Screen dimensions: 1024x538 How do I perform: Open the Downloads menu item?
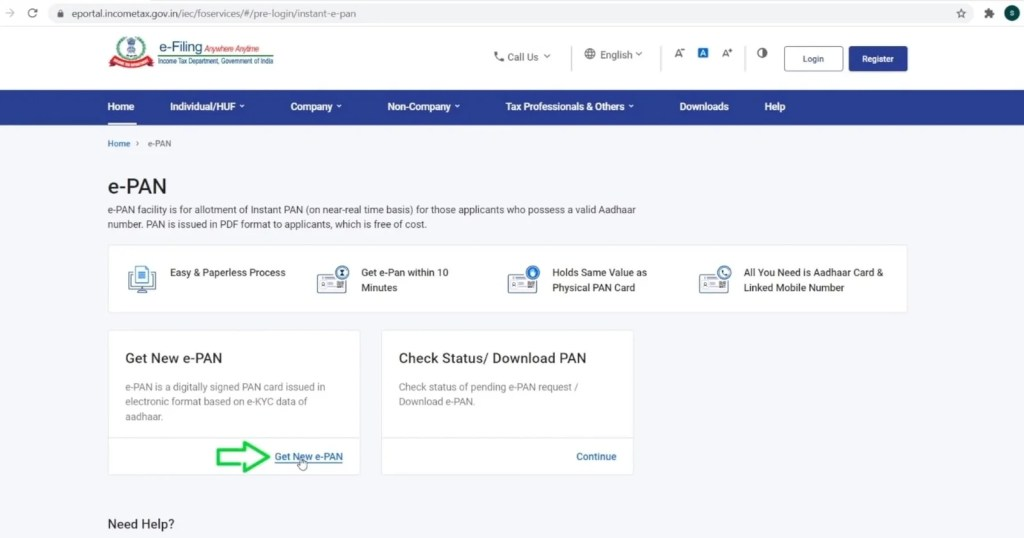pyautogui.click(x=703, y=106)
